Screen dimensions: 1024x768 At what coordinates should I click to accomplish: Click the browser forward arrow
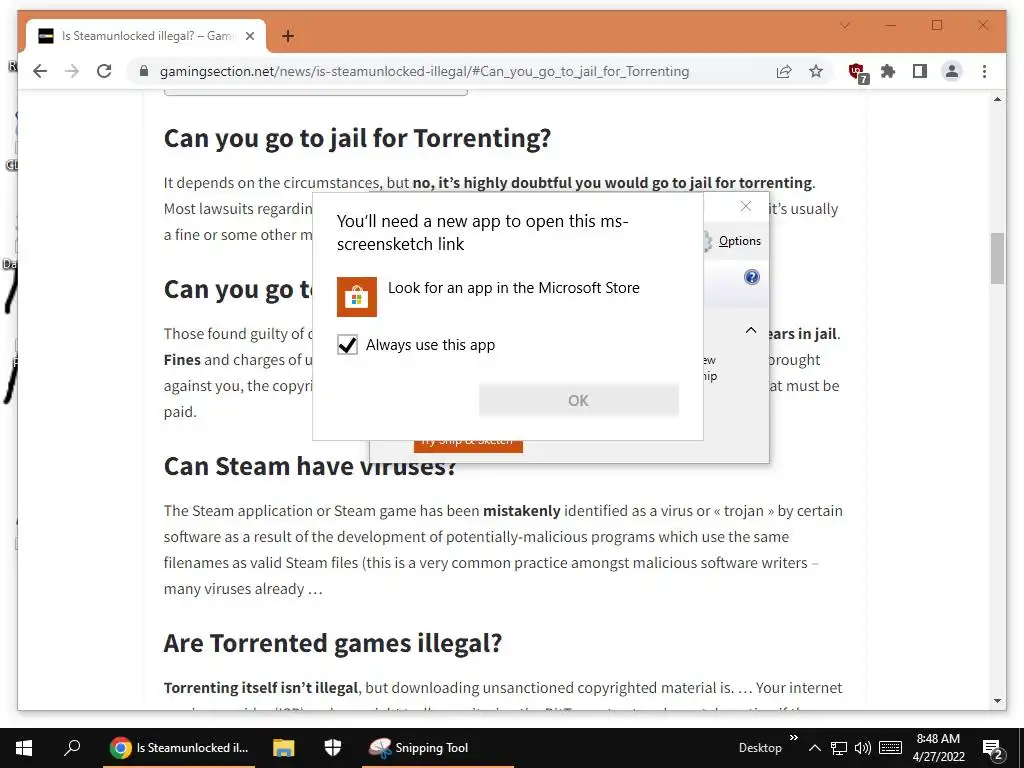(72, 71)
